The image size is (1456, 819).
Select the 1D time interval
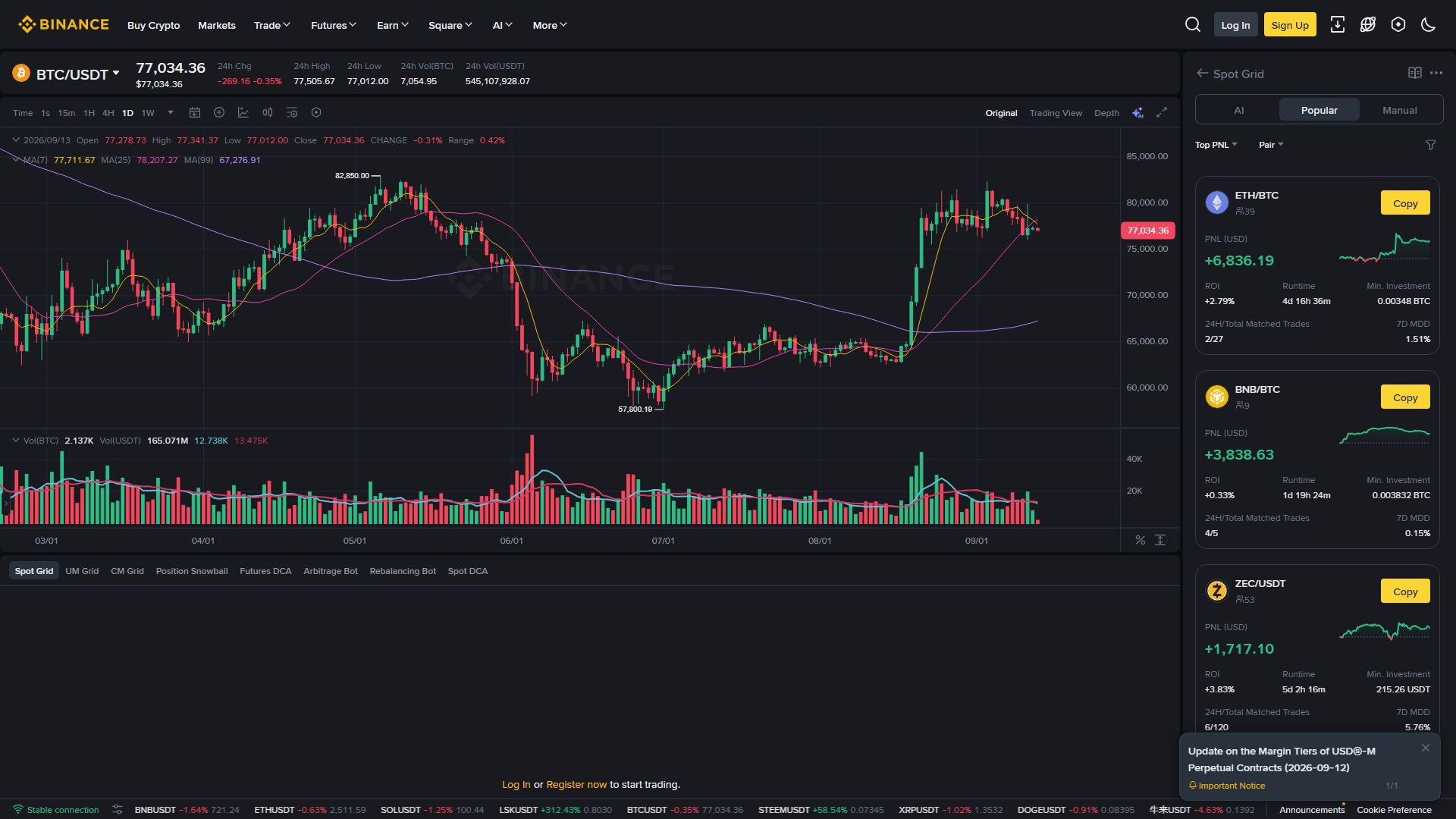pos(127,113)
